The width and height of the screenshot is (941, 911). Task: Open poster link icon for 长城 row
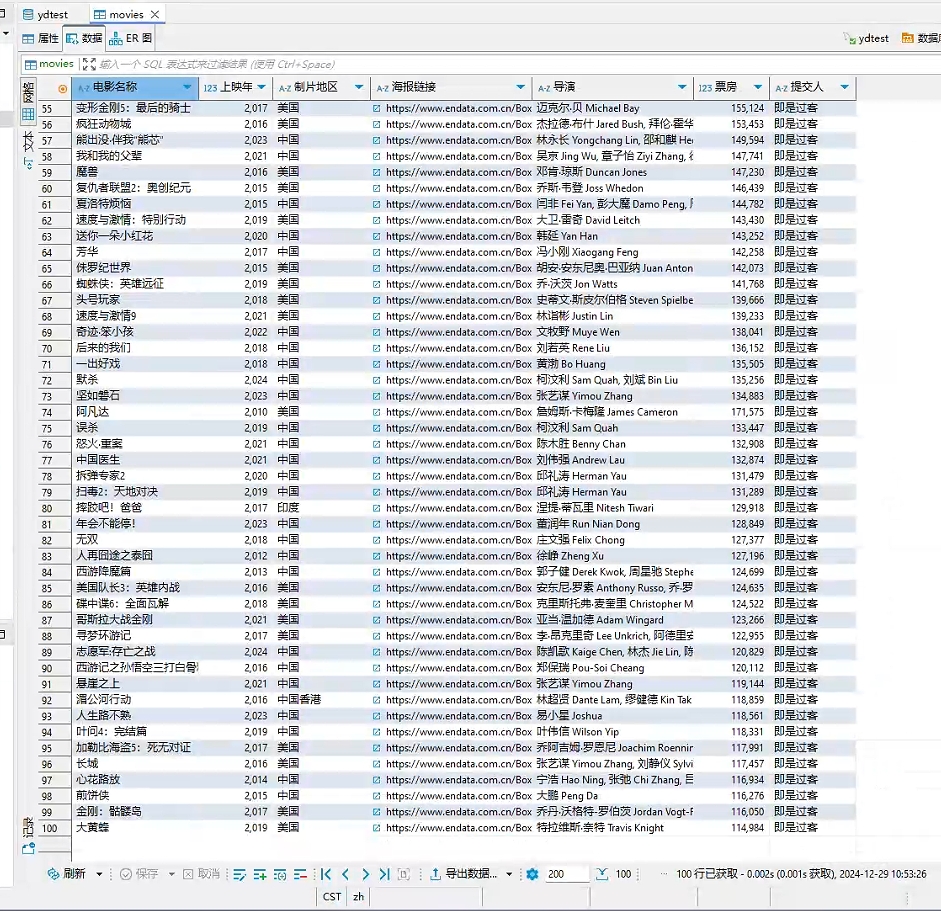376,764
